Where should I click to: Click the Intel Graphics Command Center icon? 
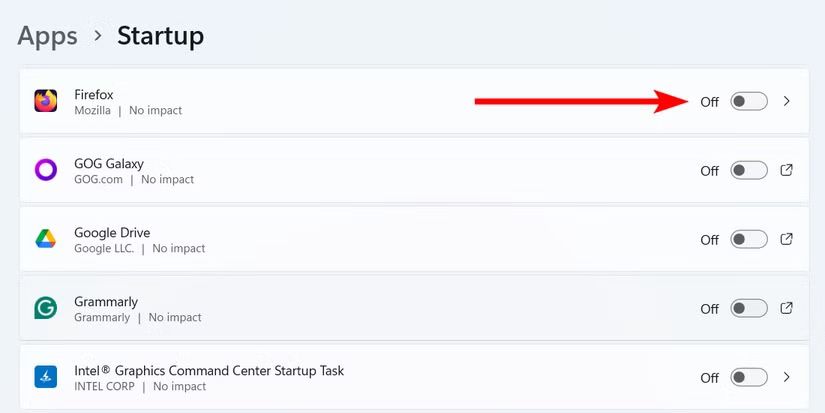[46, 377]
